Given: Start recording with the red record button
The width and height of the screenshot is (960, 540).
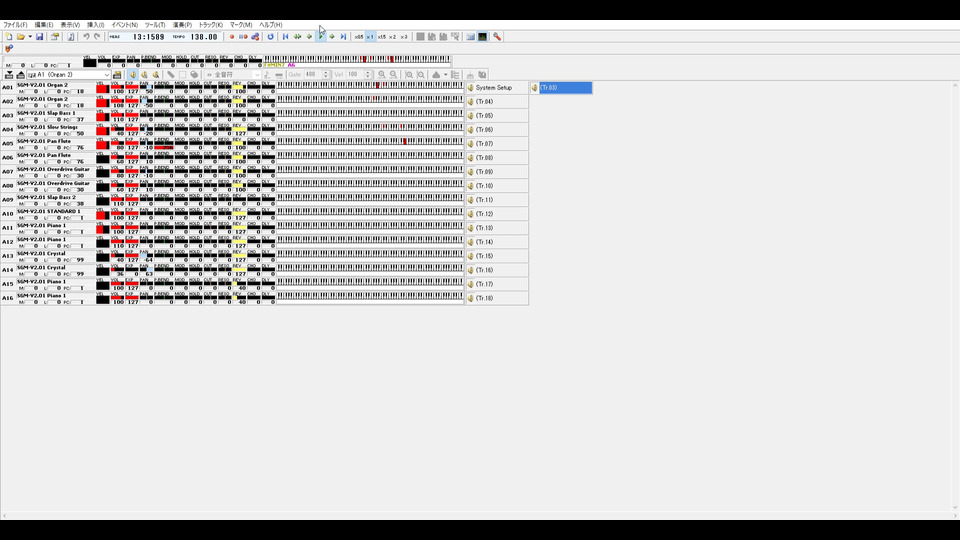Looking at the screenshot, I should 231,37.
